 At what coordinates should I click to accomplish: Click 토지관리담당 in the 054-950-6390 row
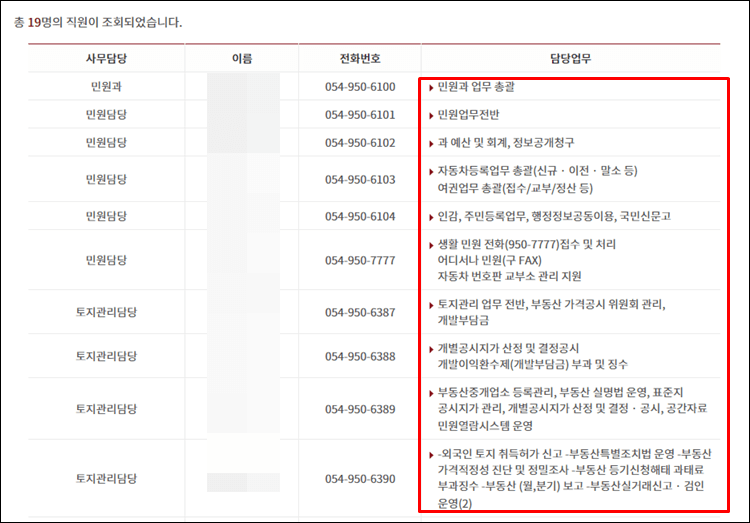(x=106, y=478)
